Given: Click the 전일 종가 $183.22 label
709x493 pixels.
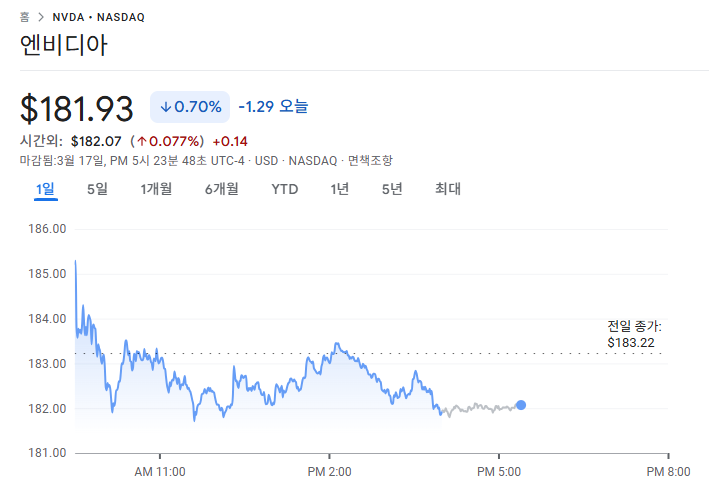Looking at the screenshot, I should (x=634, y=334).
